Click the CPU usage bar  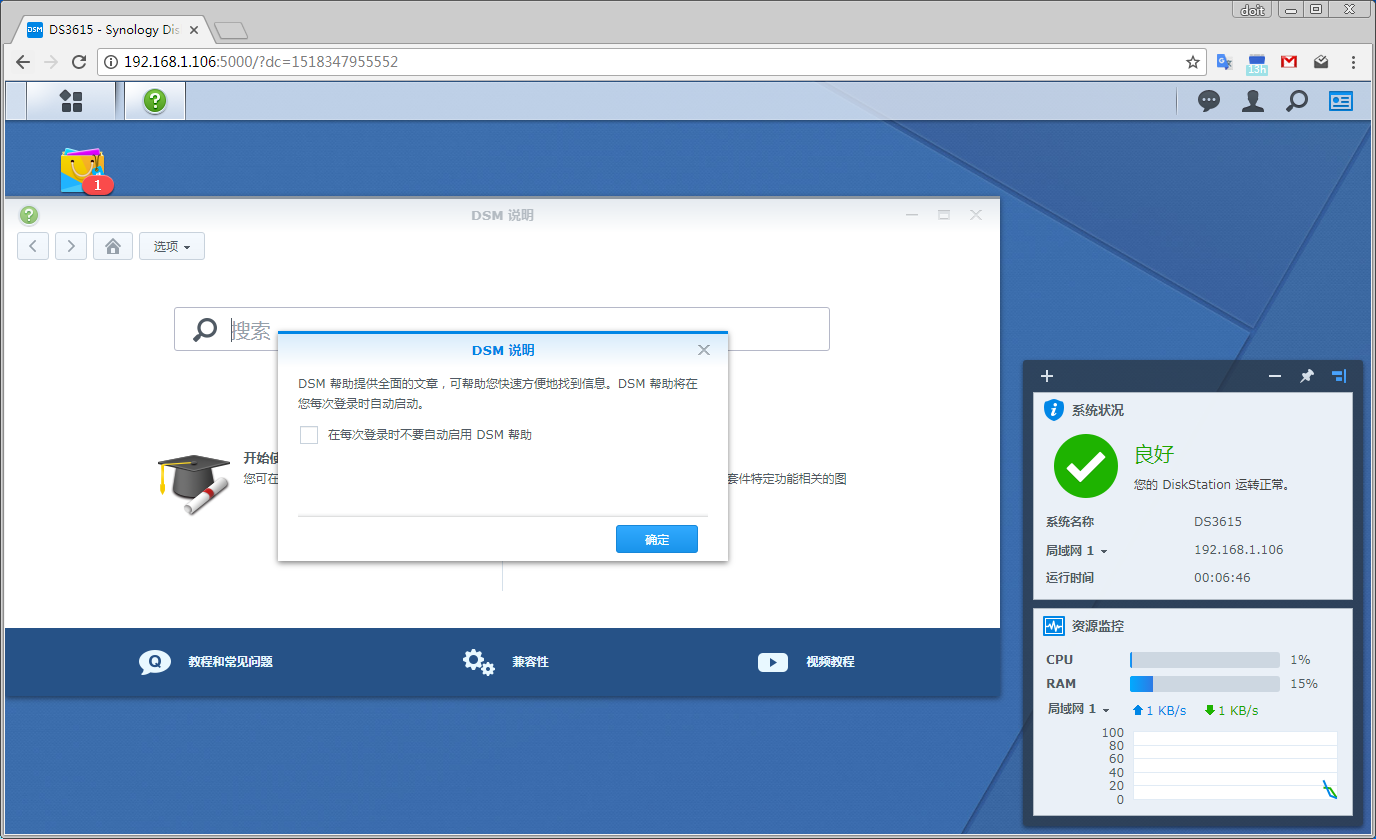click(1205, 660)
